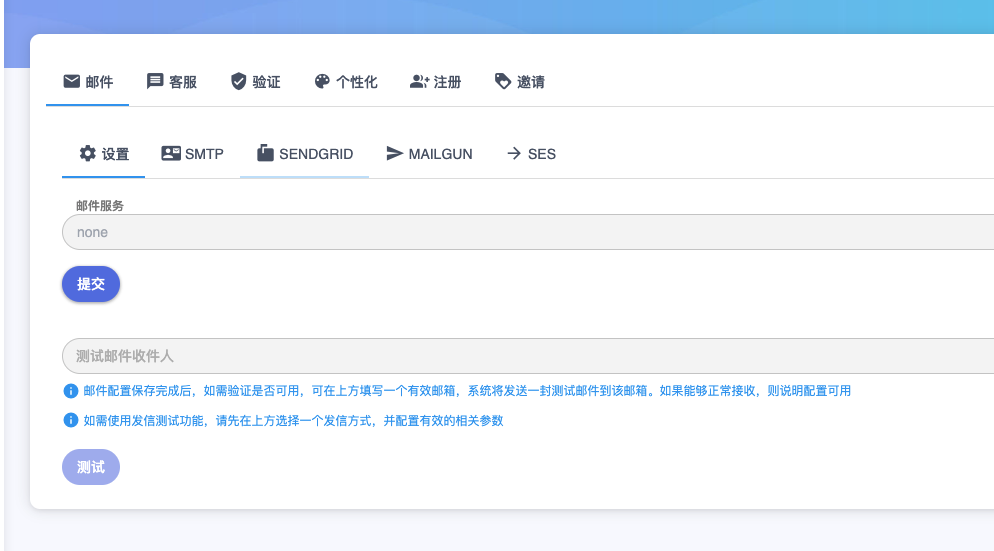Switch to the SES sub-tab label
994x551 pixels.
click(x=541, y=154)
